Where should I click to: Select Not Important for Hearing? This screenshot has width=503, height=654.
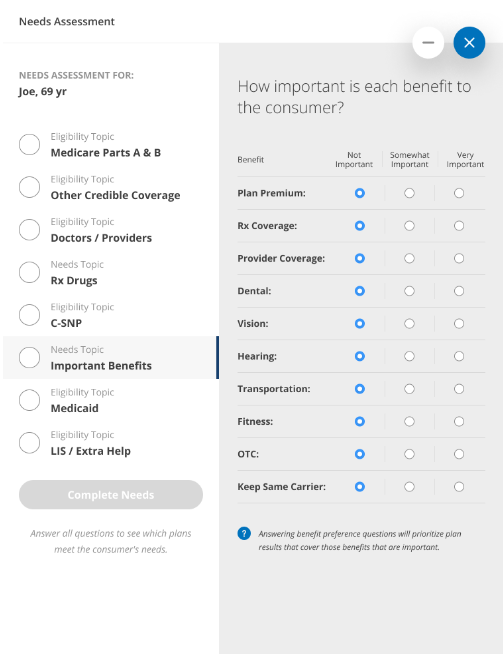coord(360,356)
